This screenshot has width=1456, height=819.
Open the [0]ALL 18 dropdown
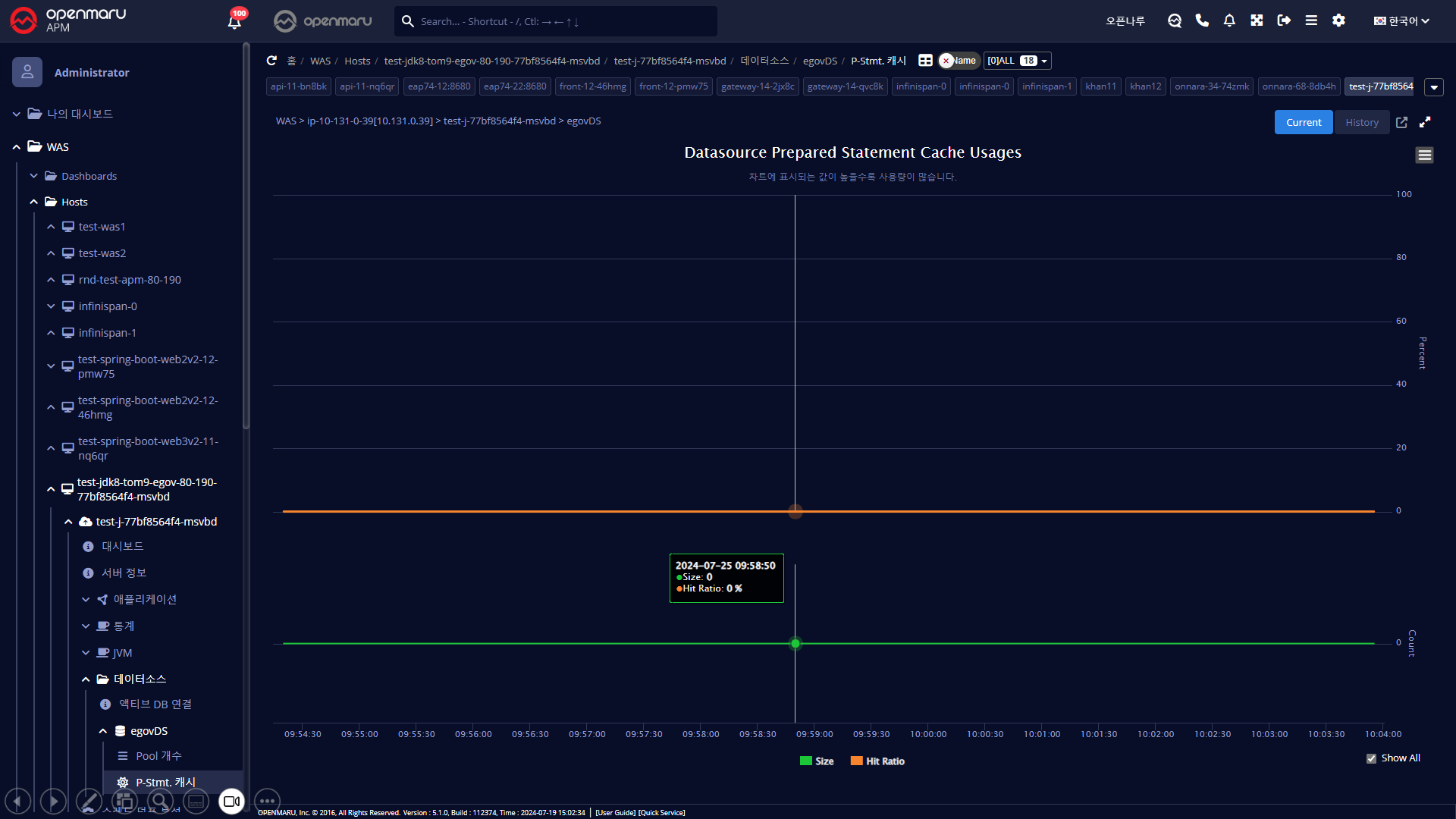[1017, 61]
